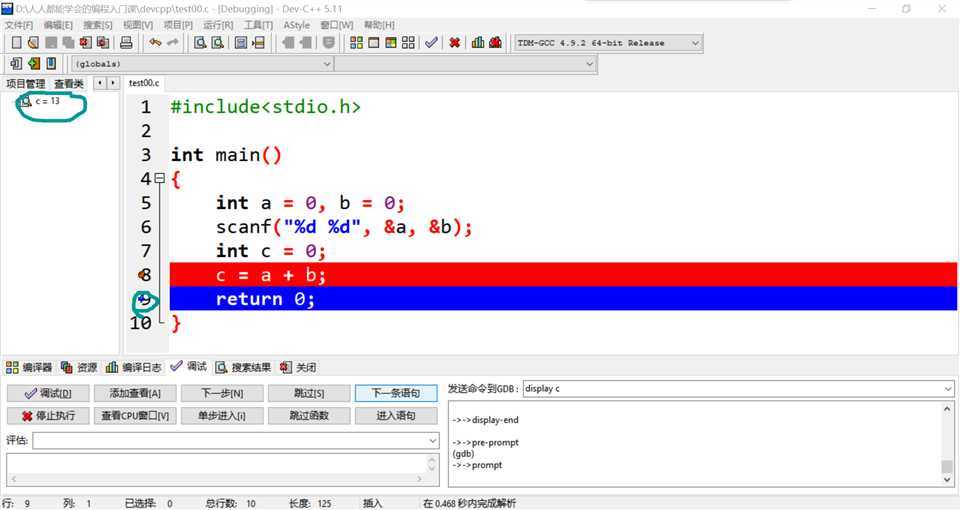Click the green arrow icon in second toolbar row

(34, 63)
